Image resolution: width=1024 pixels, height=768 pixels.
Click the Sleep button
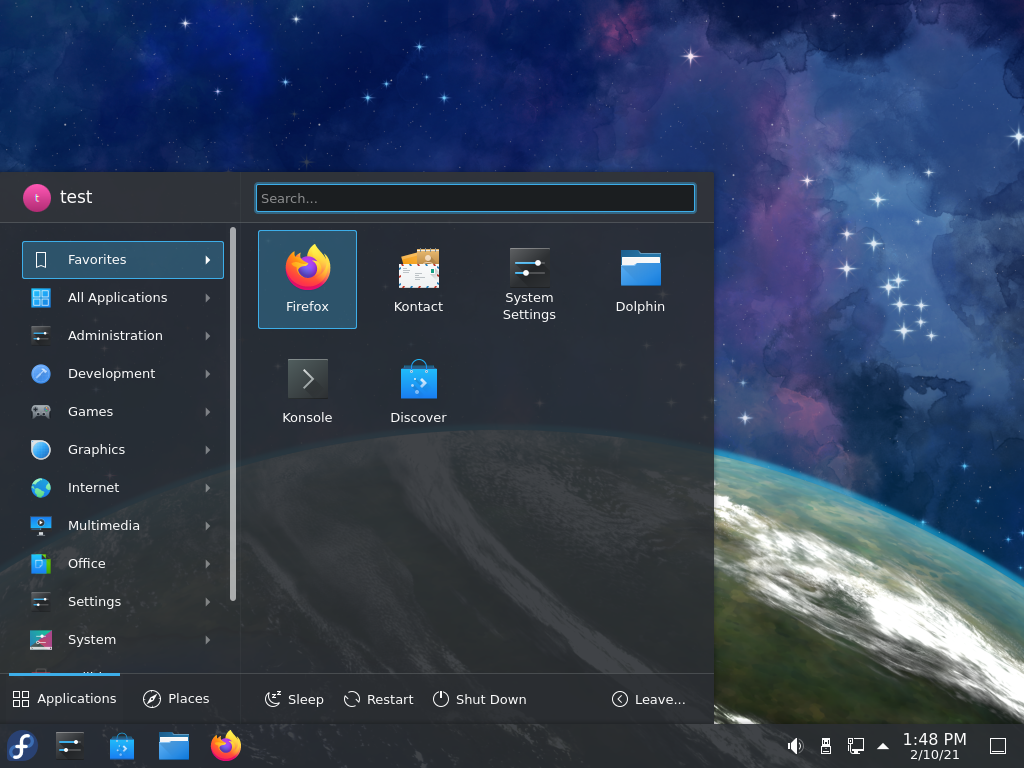coord(294,699)
